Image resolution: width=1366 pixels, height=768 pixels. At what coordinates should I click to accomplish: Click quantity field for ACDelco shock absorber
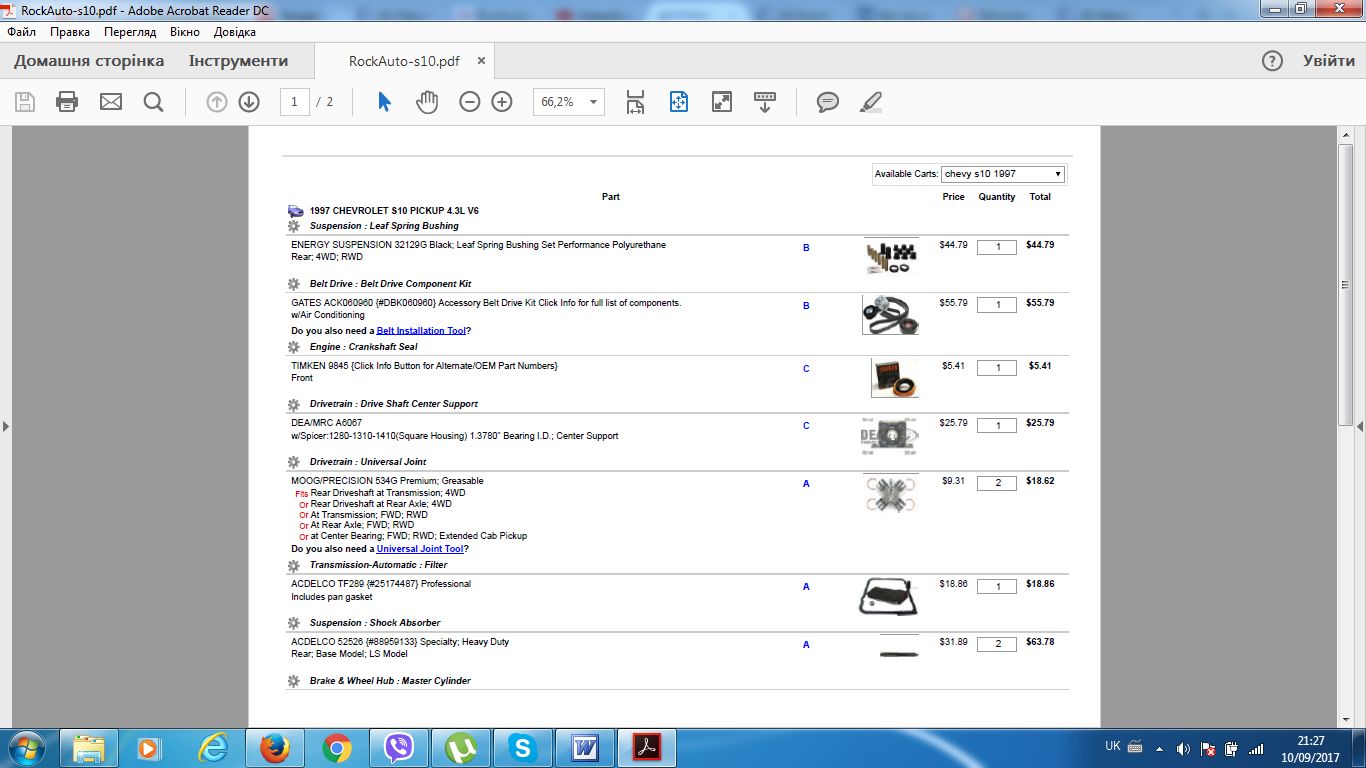997,644
